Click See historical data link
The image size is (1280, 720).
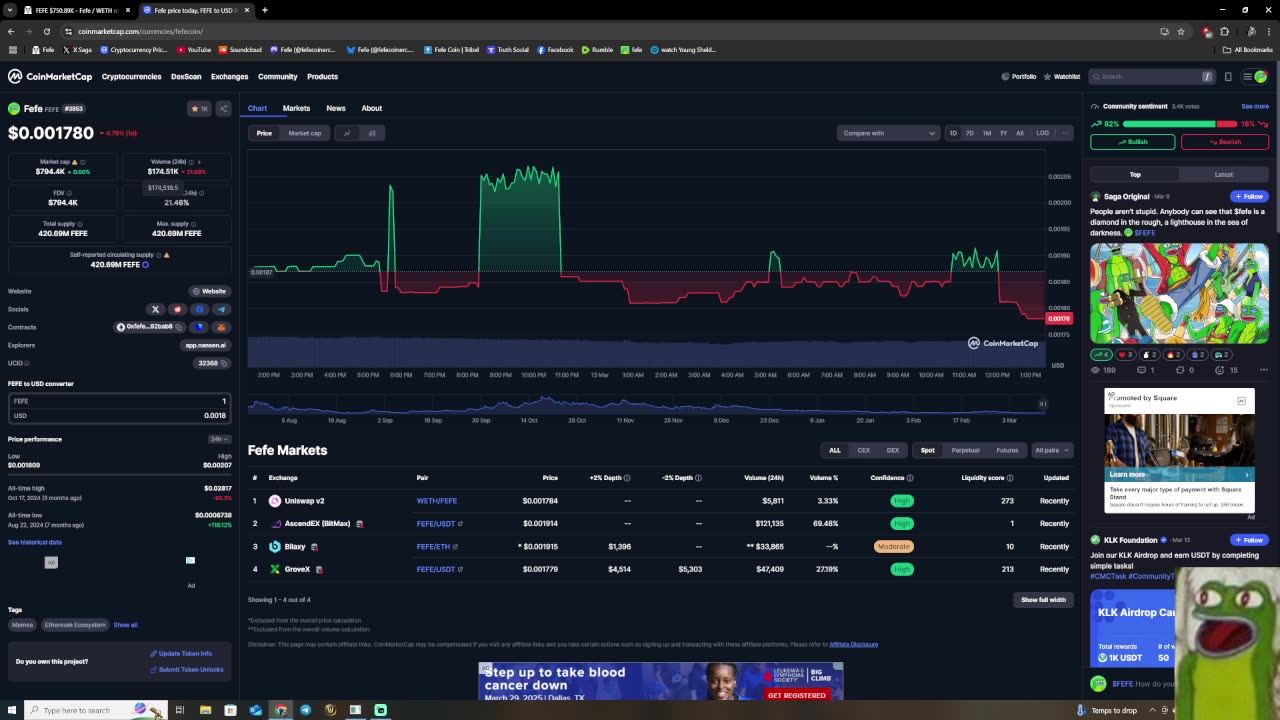pos(35,542)
